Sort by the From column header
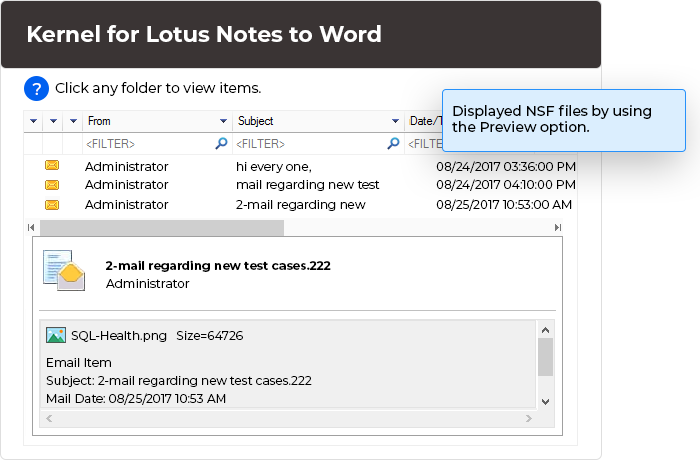 click(x=99, y=121)
